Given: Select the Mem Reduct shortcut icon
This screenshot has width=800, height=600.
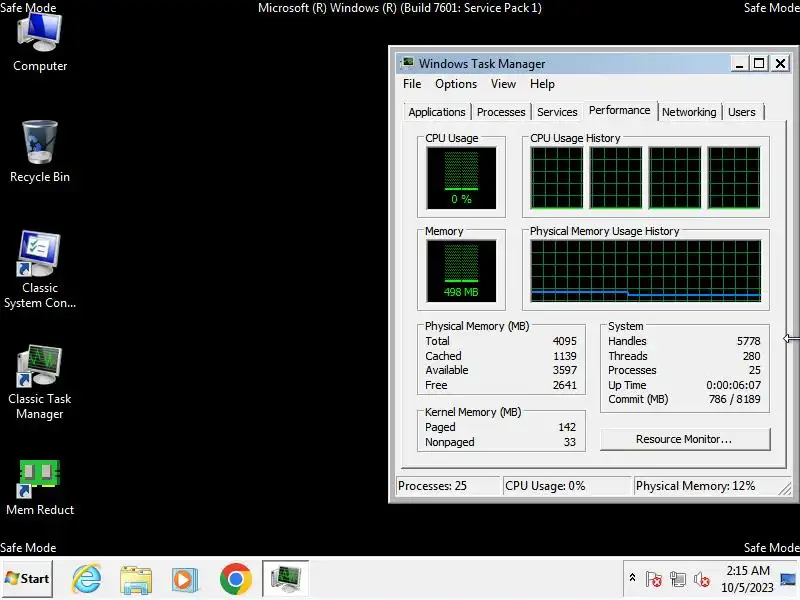Looking at the screenshot, I should coord(40,488).
